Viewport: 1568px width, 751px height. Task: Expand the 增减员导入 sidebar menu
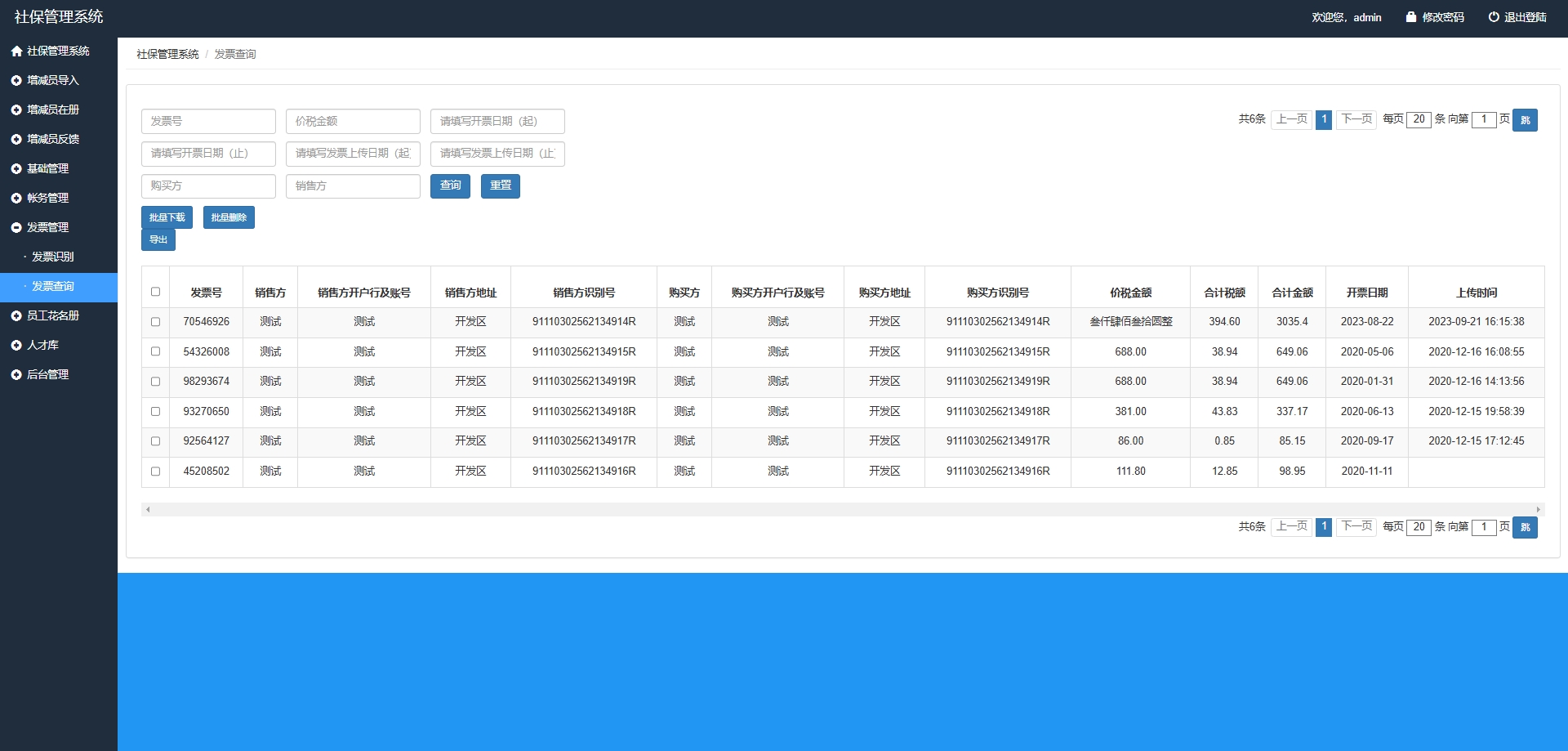[59, 80]
